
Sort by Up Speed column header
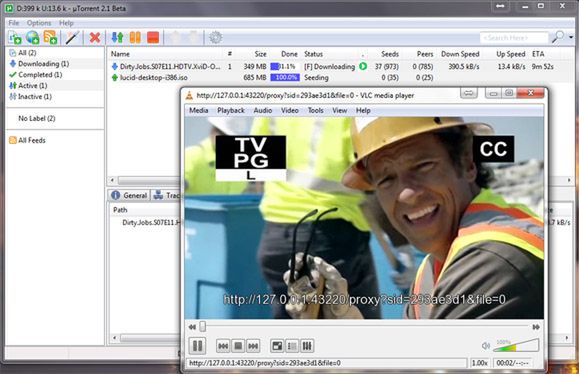(x=511, y=54)
